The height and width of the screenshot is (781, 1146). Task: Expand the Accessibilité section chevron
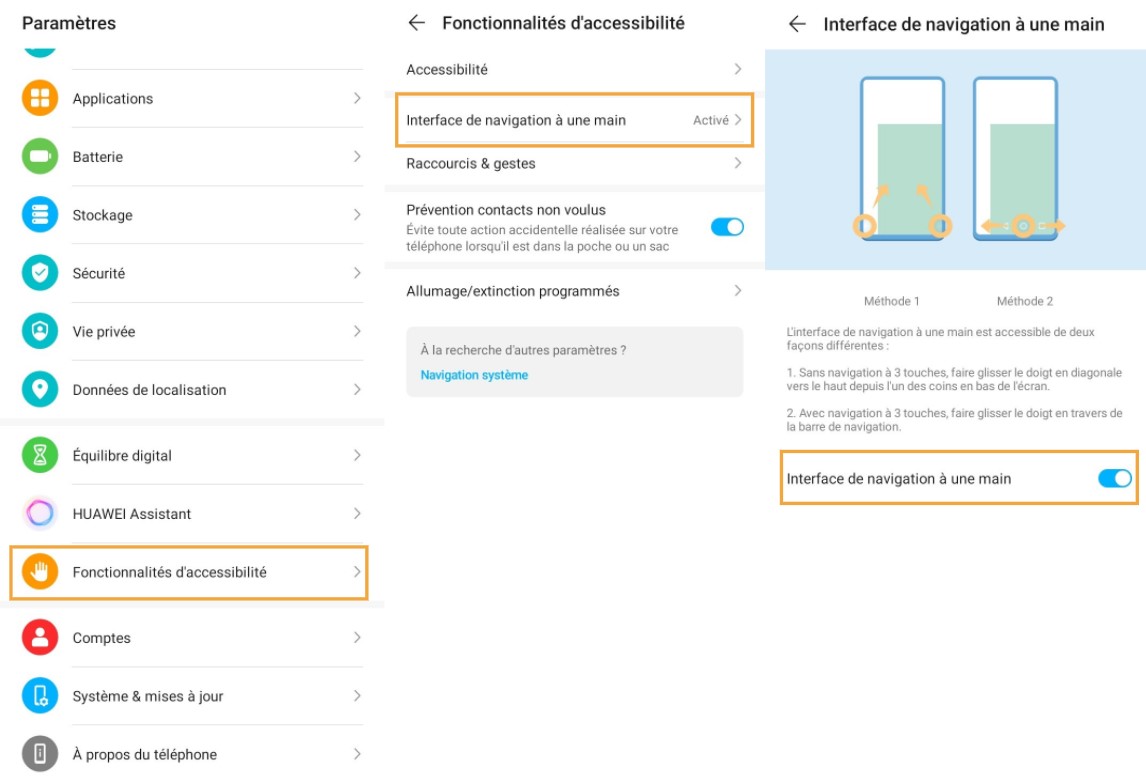(738, 69)
